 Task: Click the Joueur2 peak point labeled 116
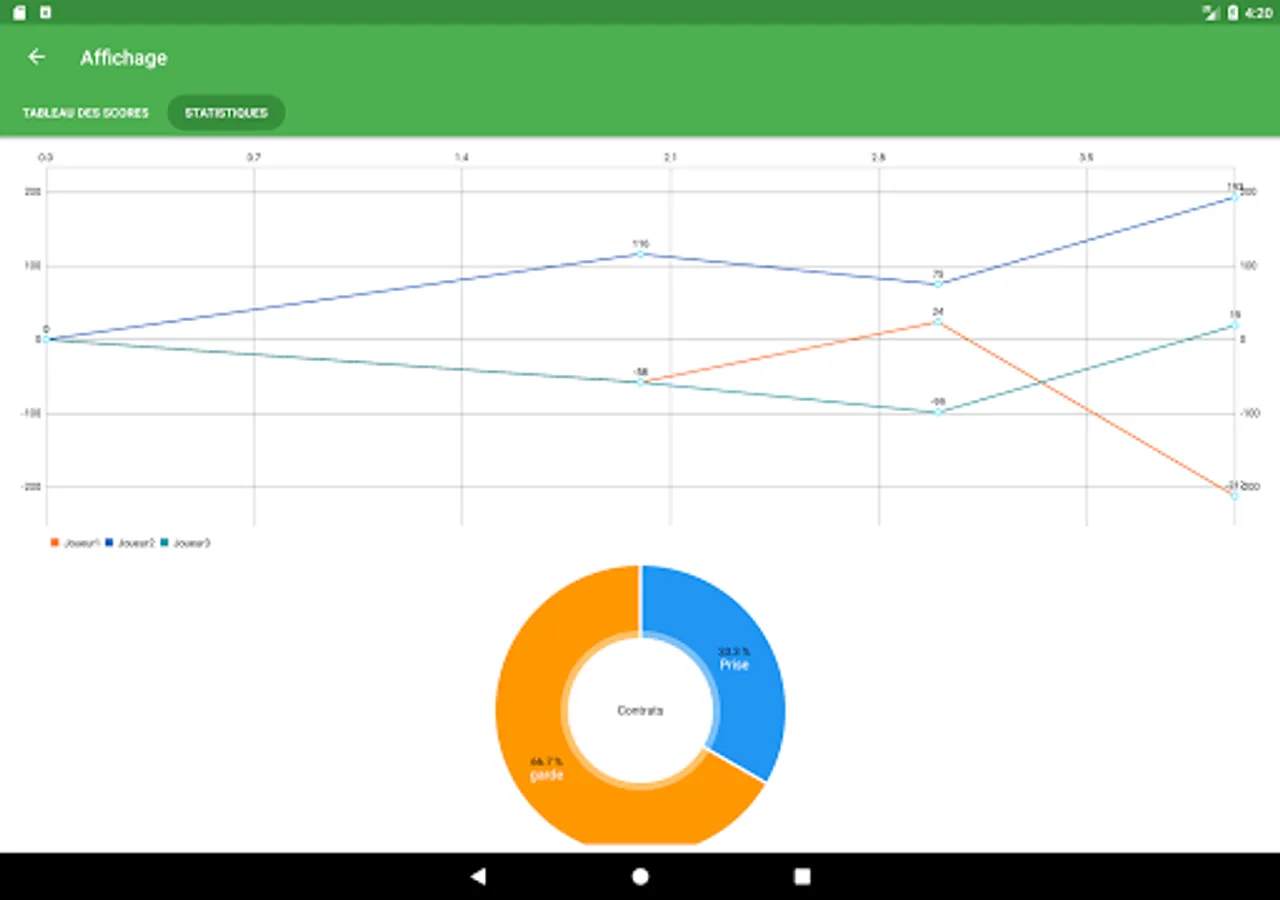(640, 254)
